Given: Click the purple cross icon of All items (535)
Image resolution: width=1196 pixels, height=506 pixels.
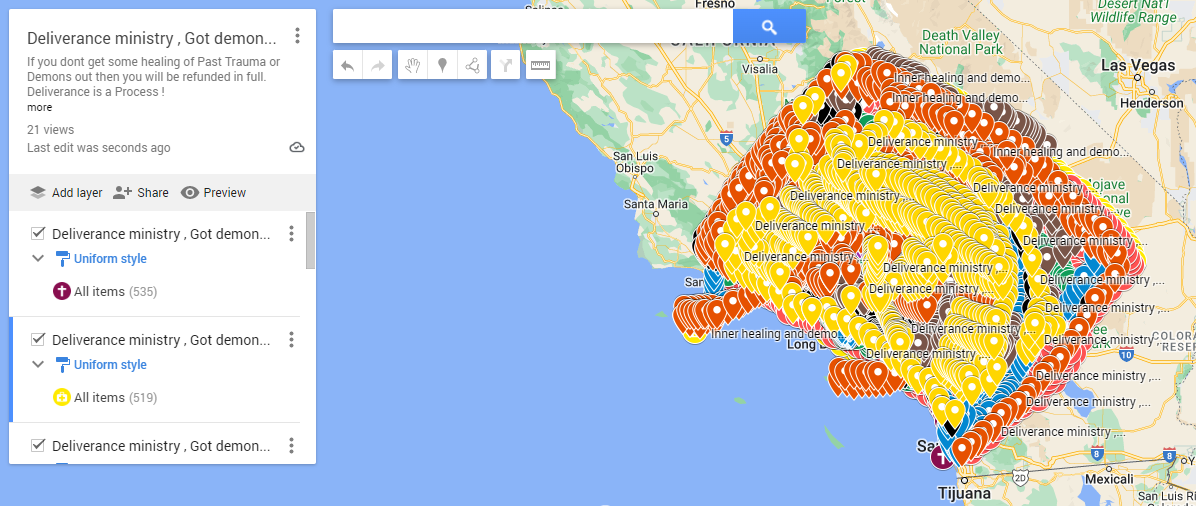Looking at the screenshot, I should 62,292.
